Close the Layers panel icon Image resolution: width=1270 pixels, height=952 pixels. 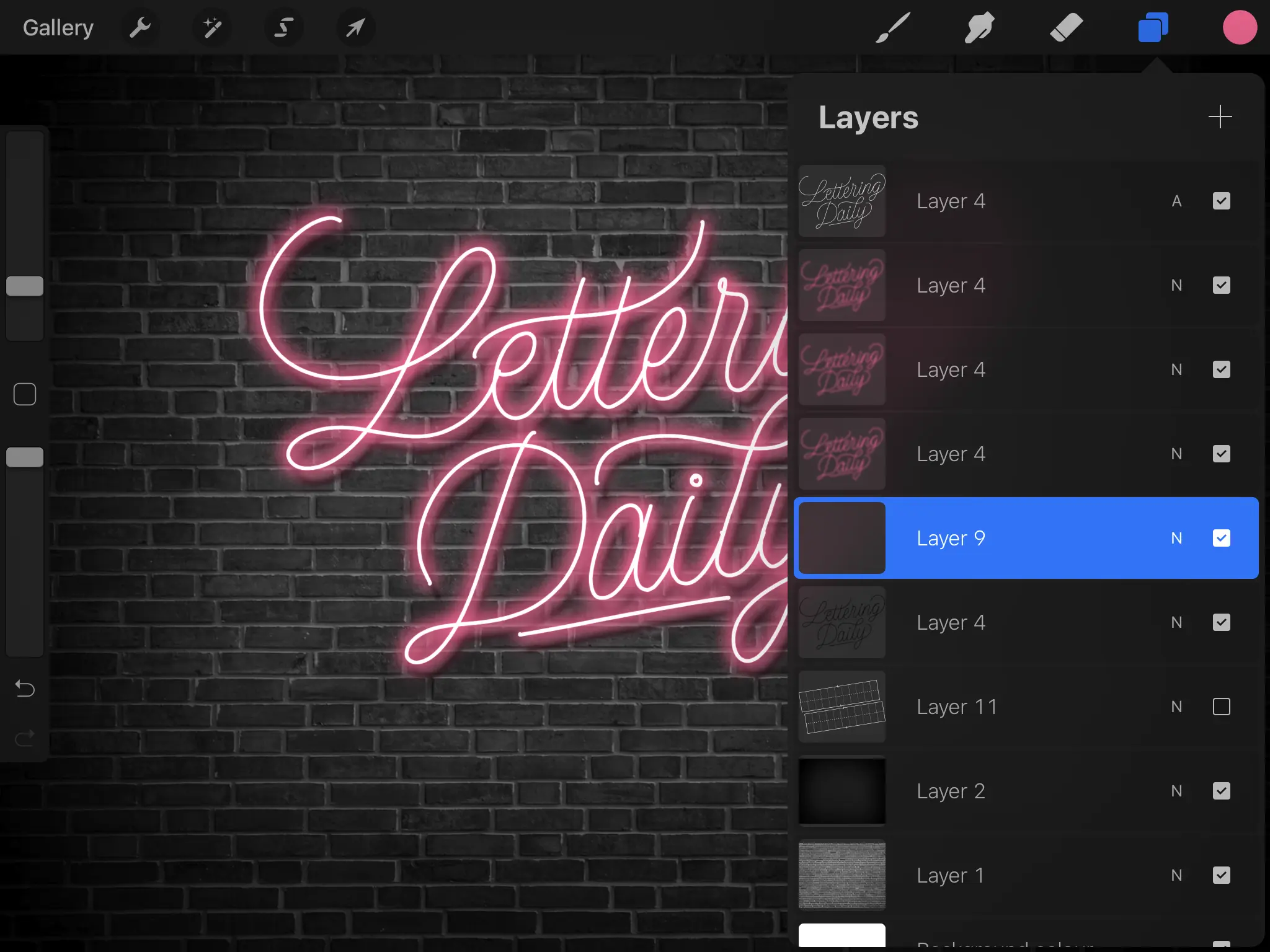pos(1153,27)
